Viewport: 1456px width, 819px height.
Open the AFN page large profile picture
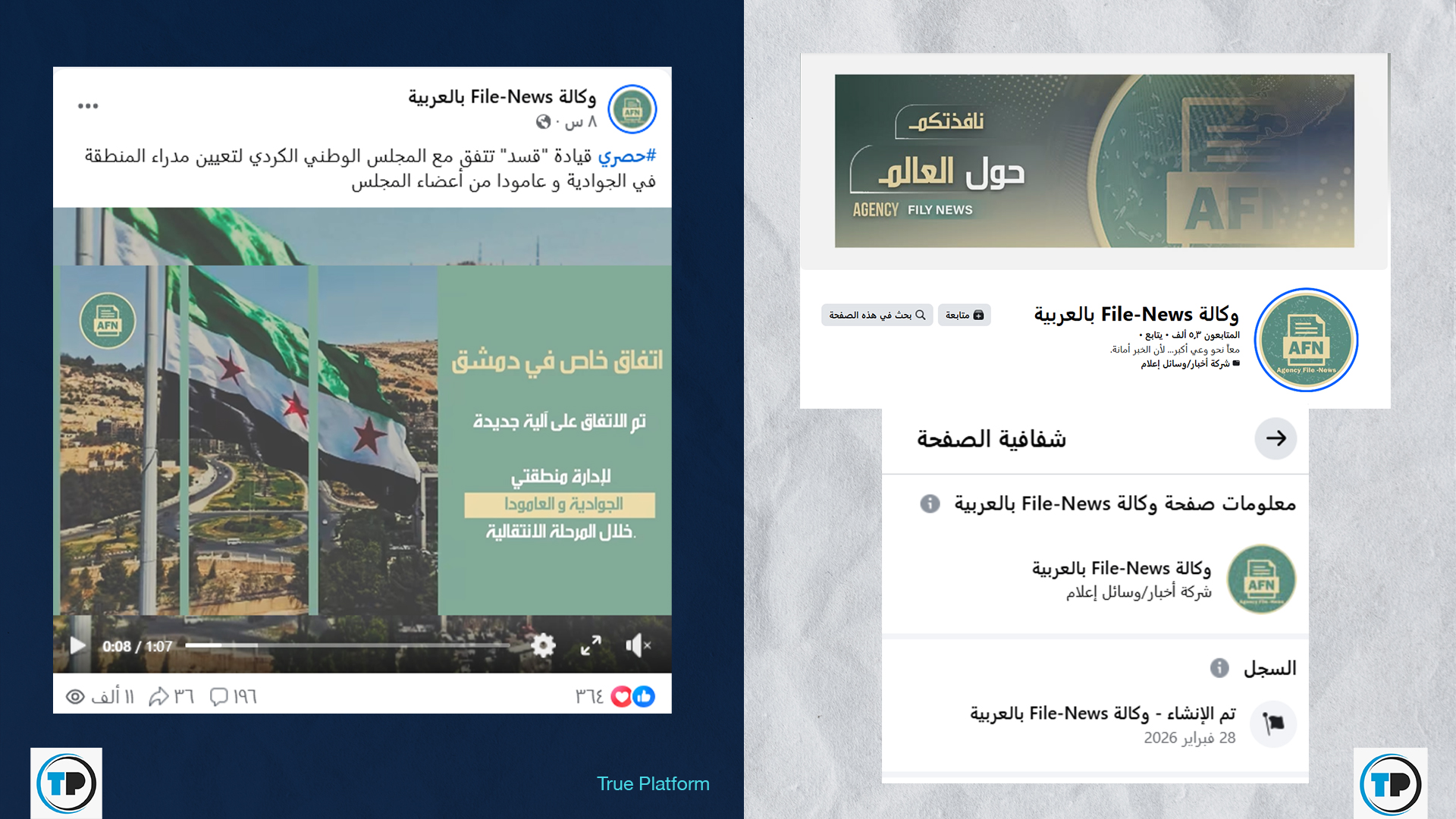pyautogui.click(x=1306, y=340)
